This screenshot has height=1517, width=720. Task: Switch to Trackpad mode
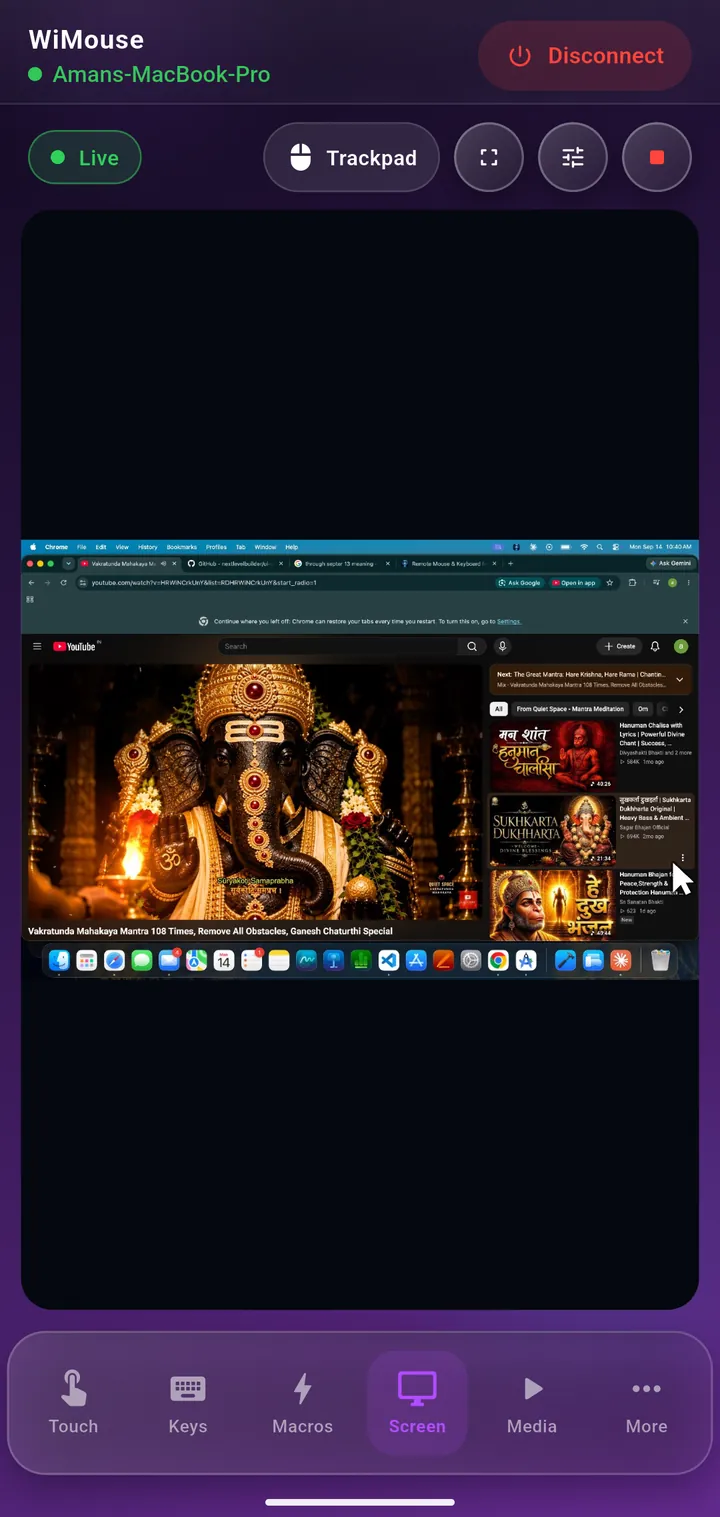(x=351, y=158)
